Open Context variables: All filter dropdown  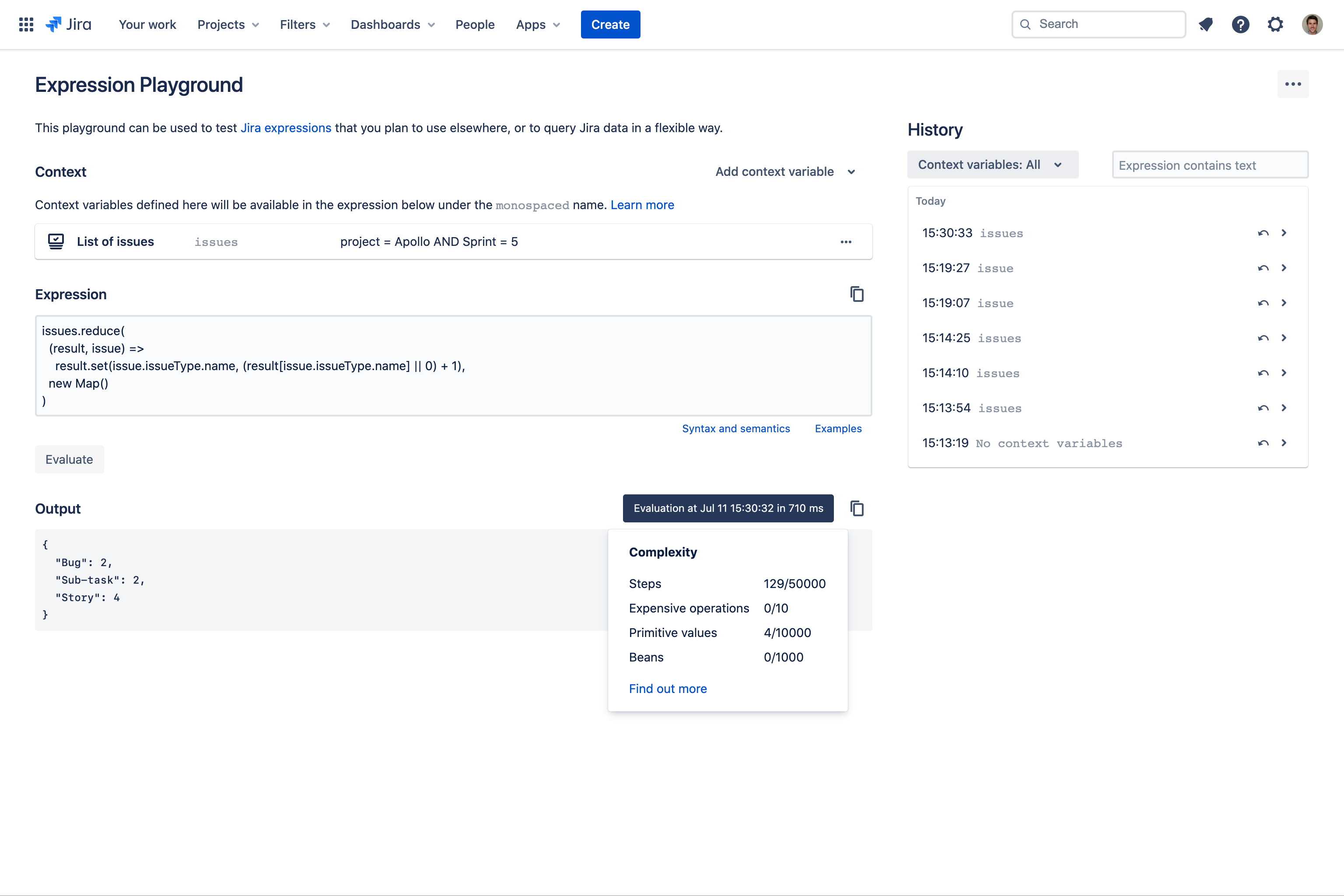point(992,164)
